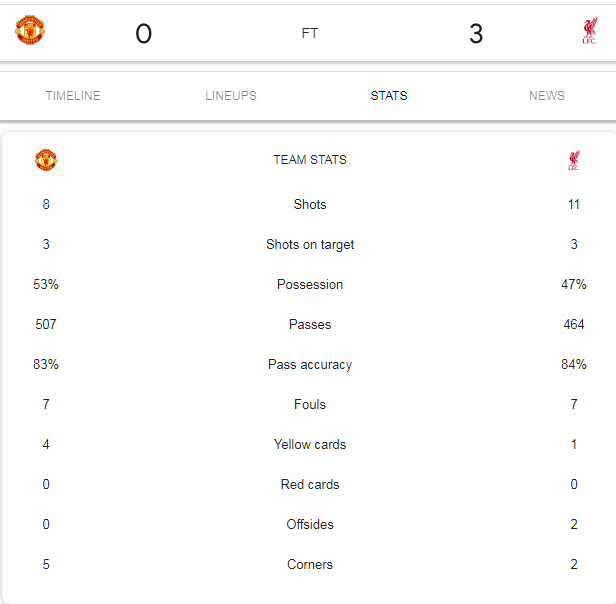Click Liverpool's score of 3
Viewport: 616px width, 604px height.
476,34
